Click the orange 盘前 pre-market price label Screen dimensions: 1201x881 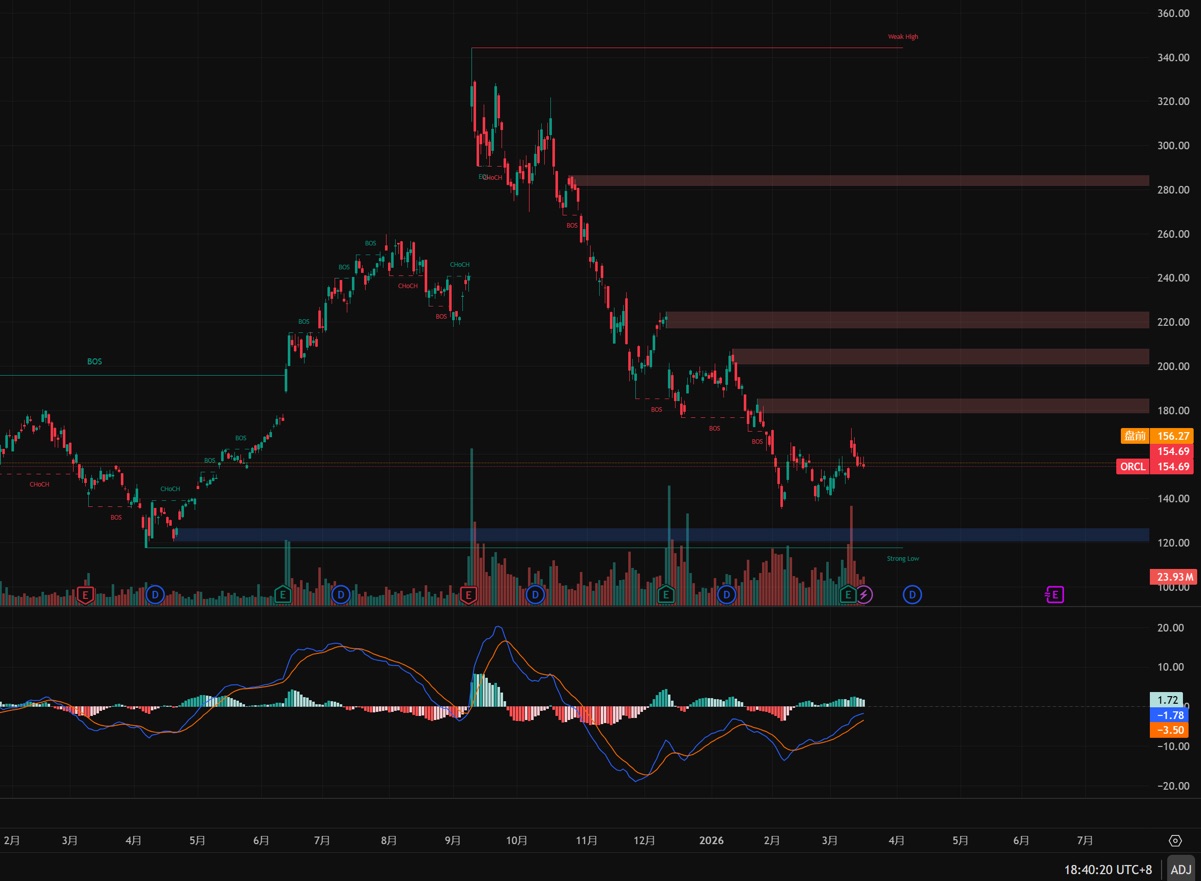pos(1134,436)
